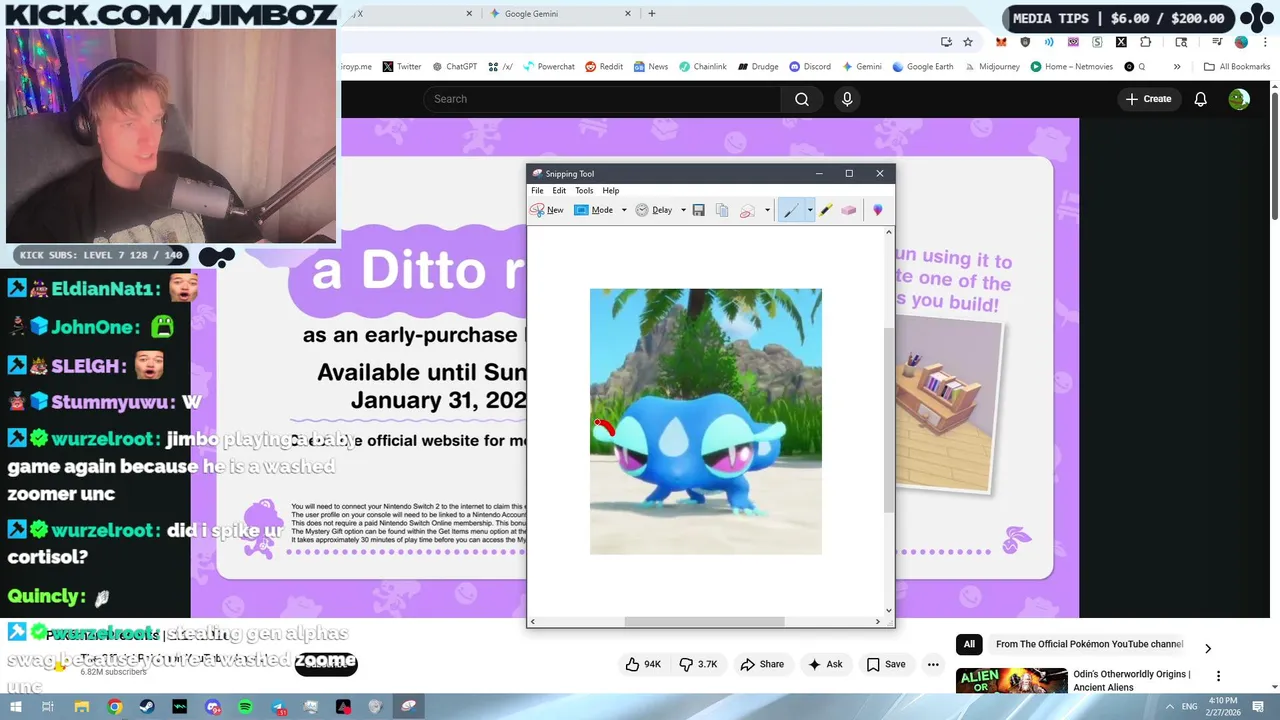
Task: Open the Reddit bookmark
Action: pos(604,67)
